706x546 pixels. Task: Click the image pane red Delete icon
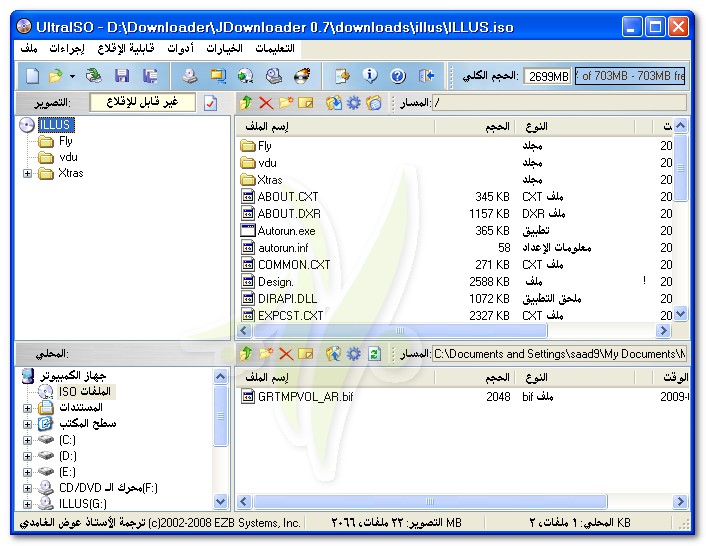tap(266, 103)
